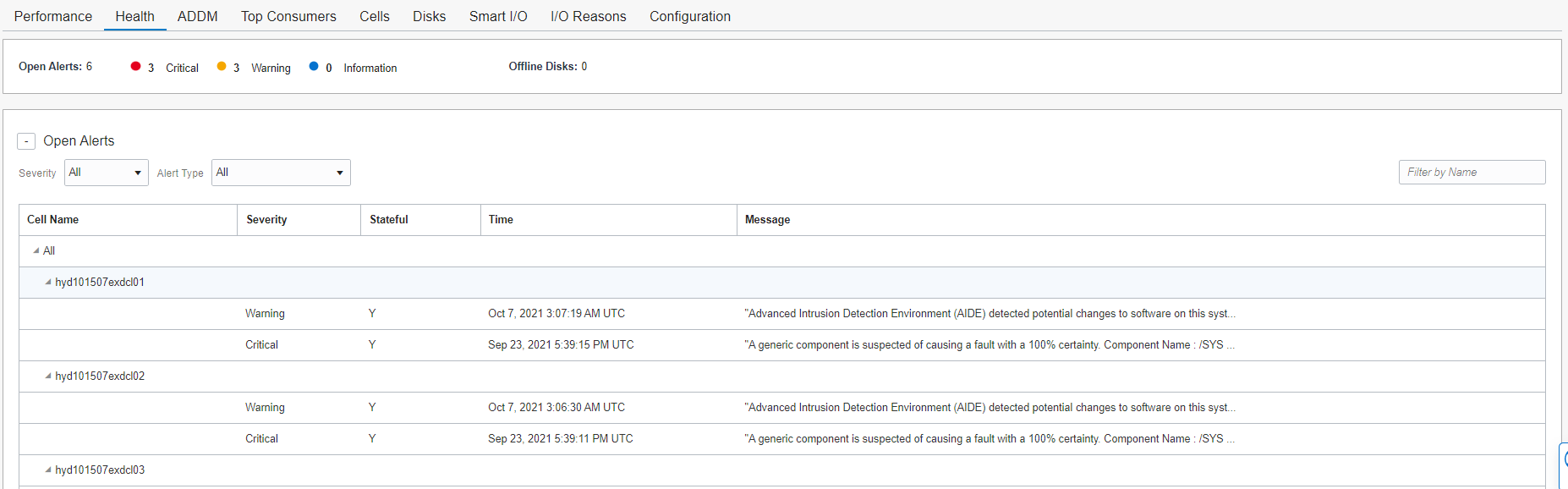The height and width of the screenshot is (489, 1568).
Task: Click the Filter by Name field
Action: point(1472,173)
